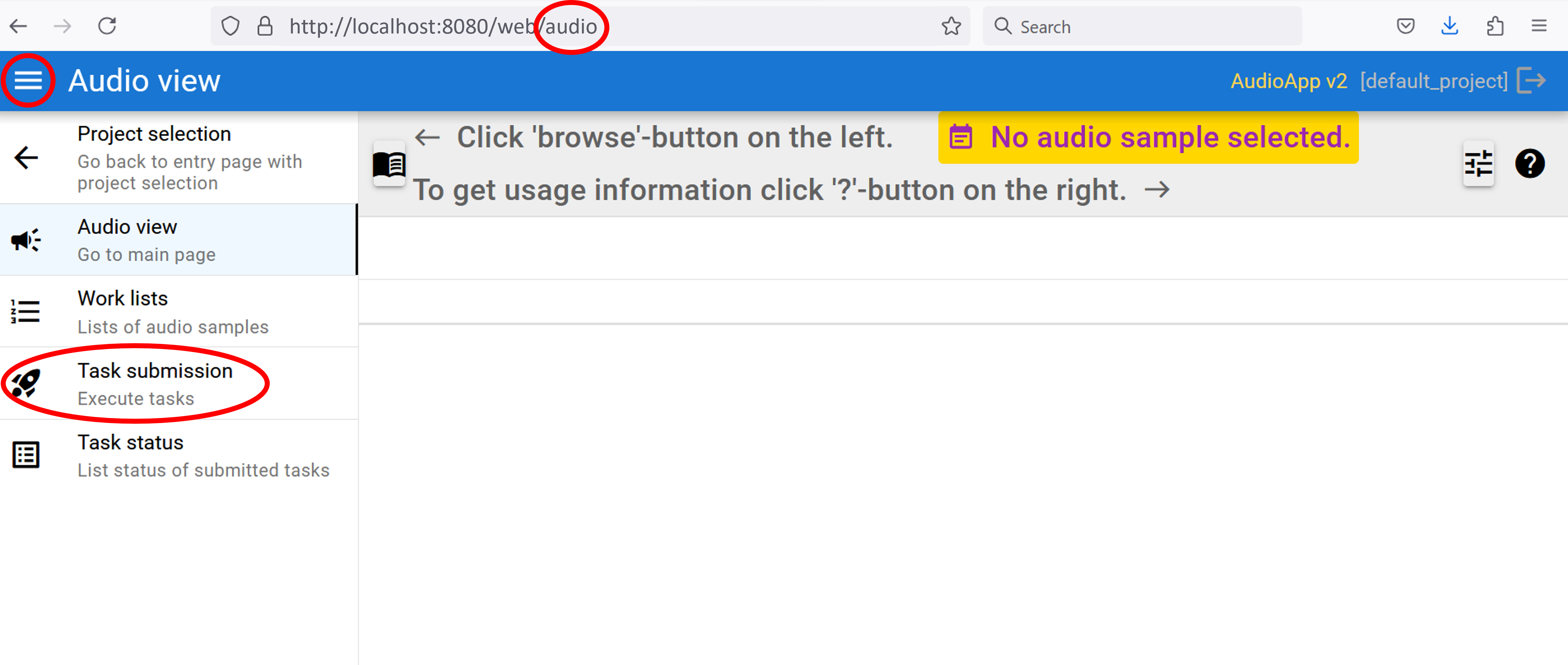Click the rocket Task submission icon

point(26,383)
